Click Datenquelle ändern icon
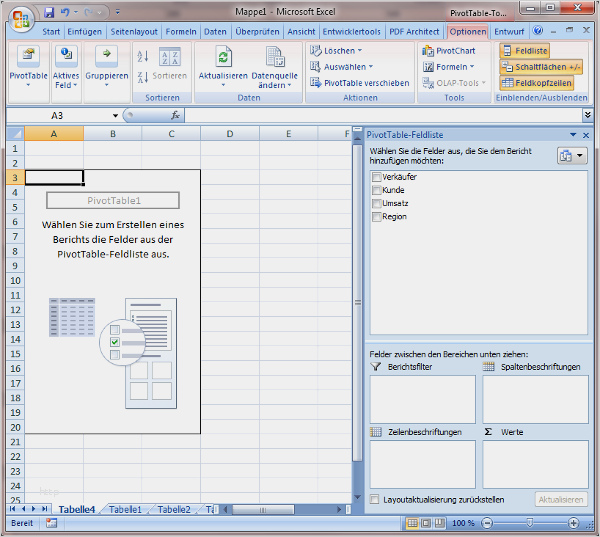600x537 pixels. click(275, 57)
